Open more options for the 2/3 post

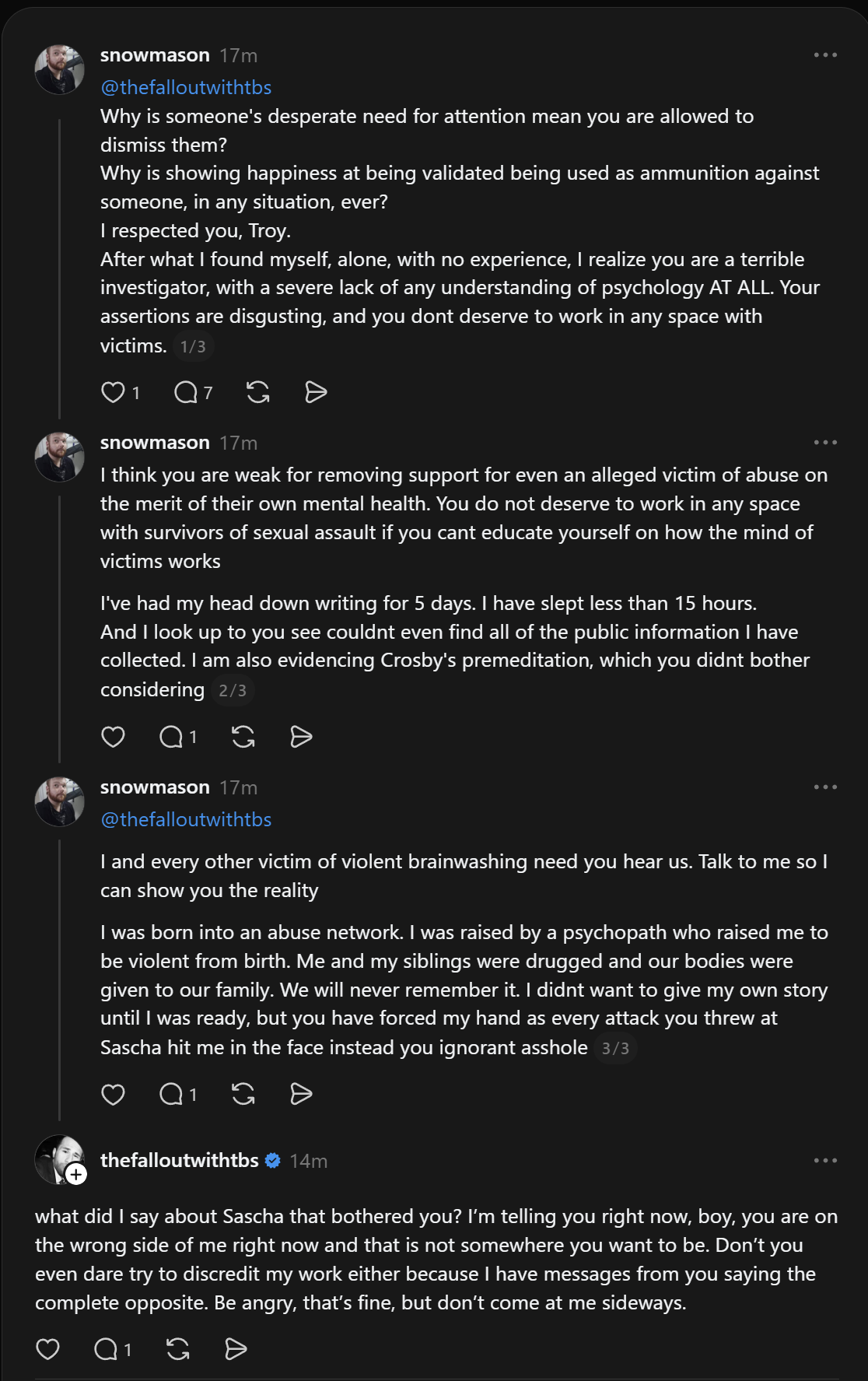[825, 443]
